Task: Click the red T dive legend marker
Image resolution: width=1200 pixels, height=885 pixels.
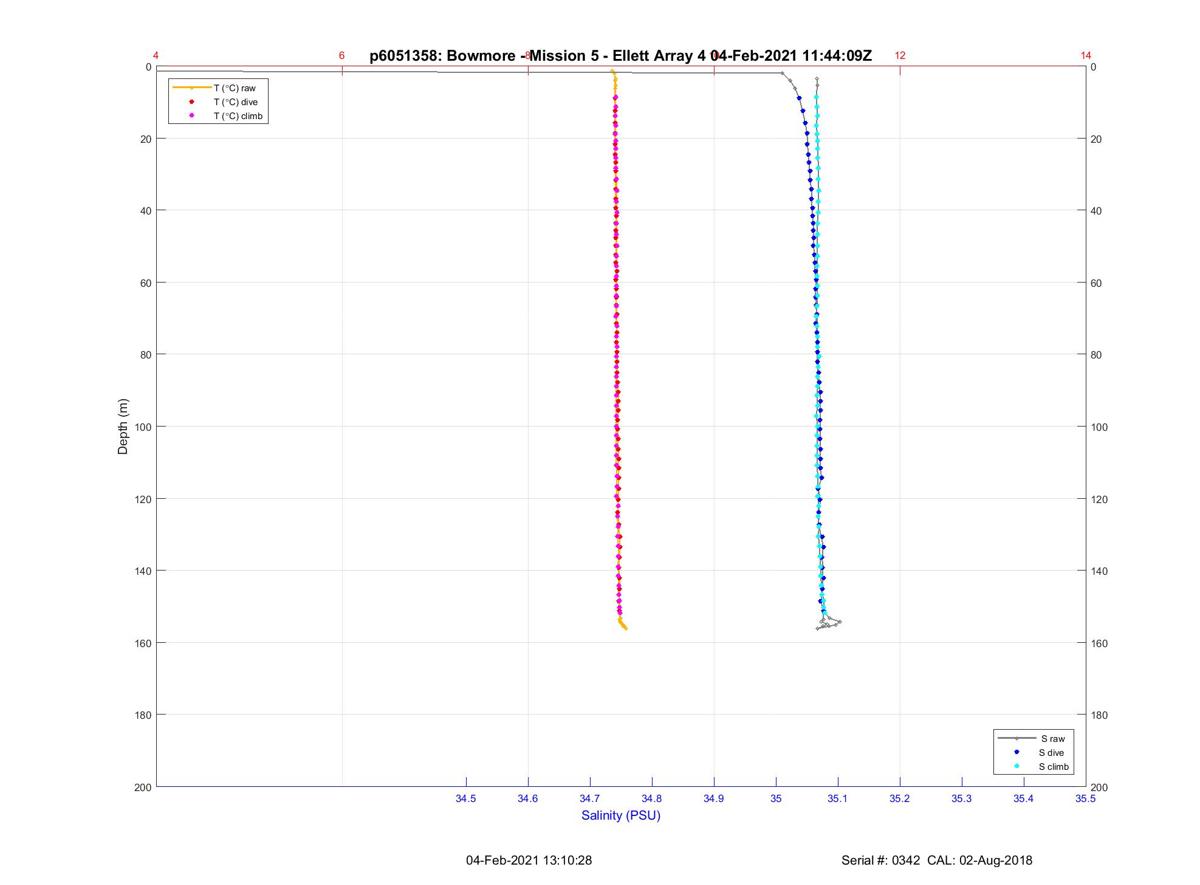Action: tap(191, 102)
